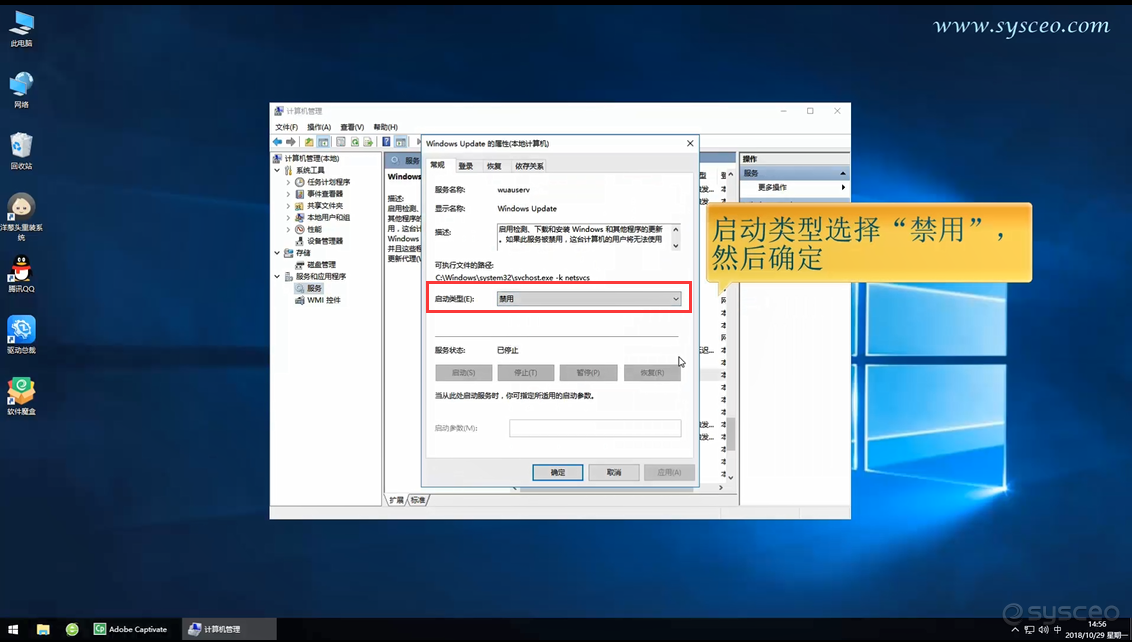Expand the 任务计划程序 tree node

pyautogui.click(x=288, y=182)
